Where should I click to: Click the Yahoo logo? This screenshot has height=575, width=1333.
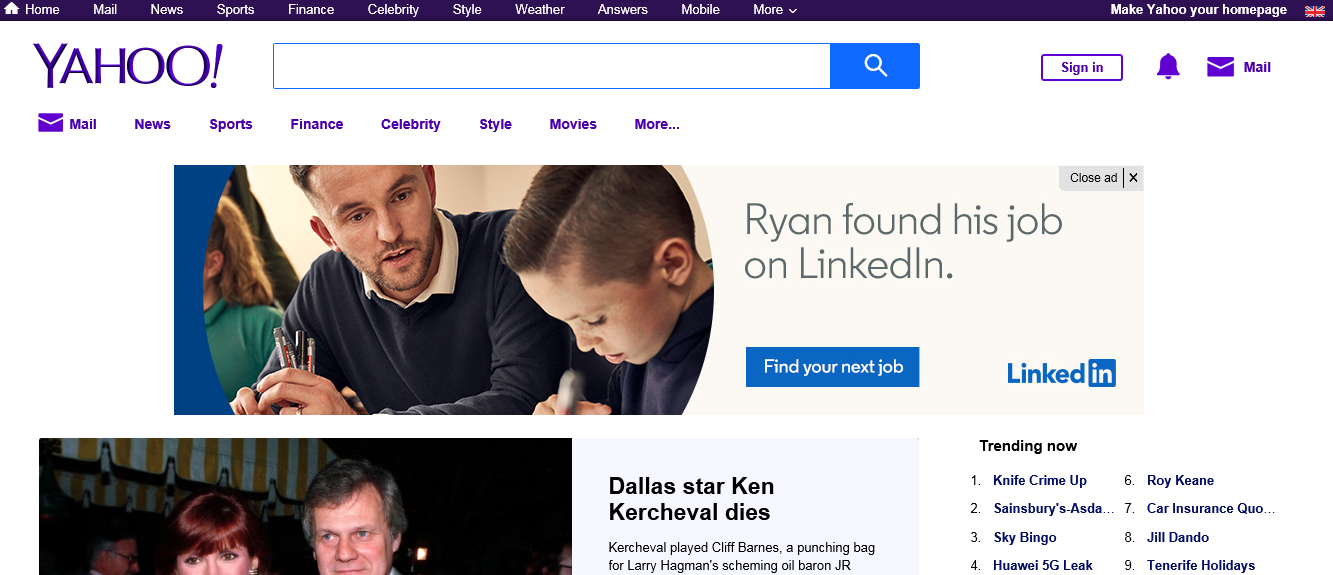coord(127,66)
